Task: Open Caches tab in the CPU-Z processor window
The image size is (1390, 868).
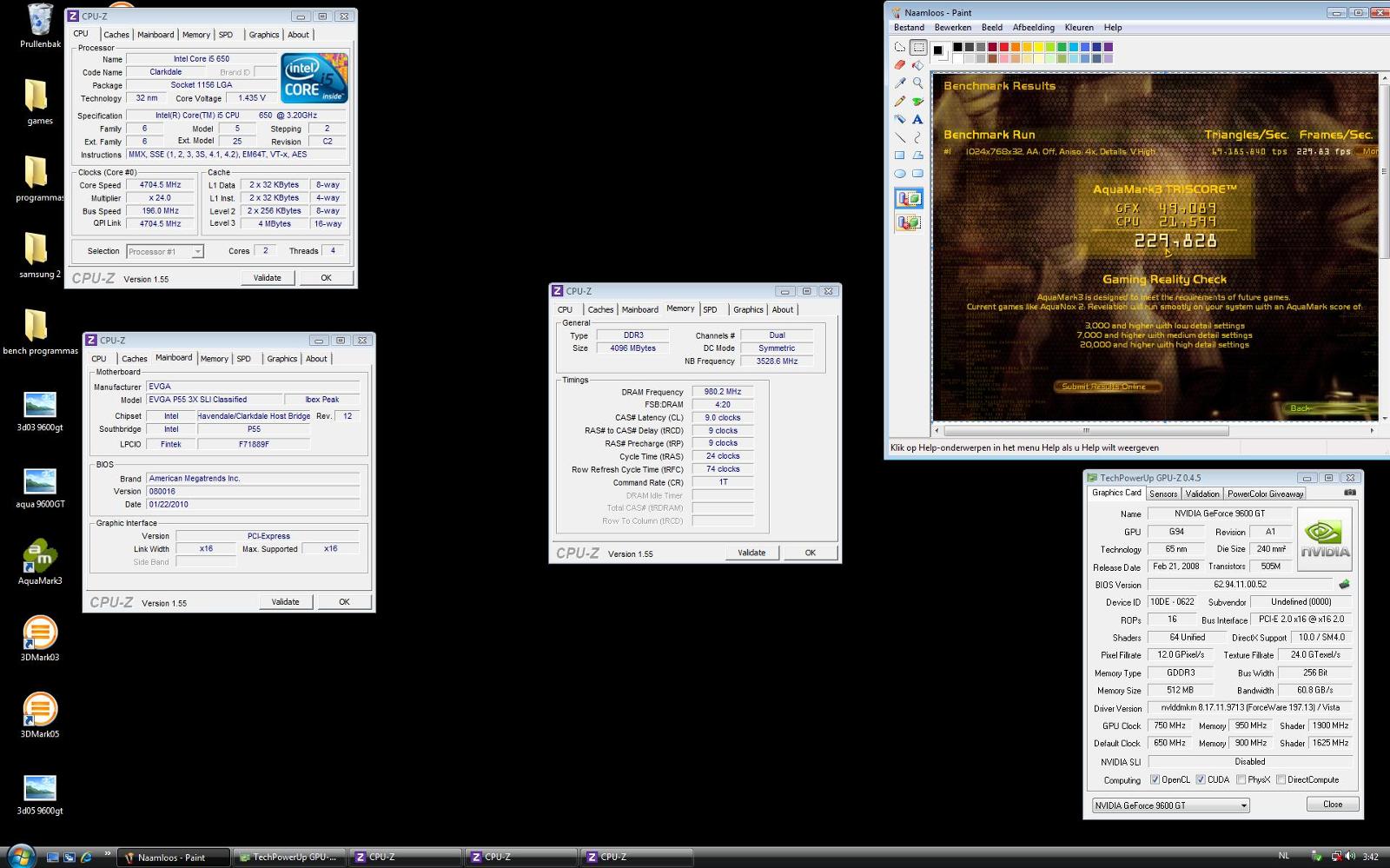Action: point(116,35)
